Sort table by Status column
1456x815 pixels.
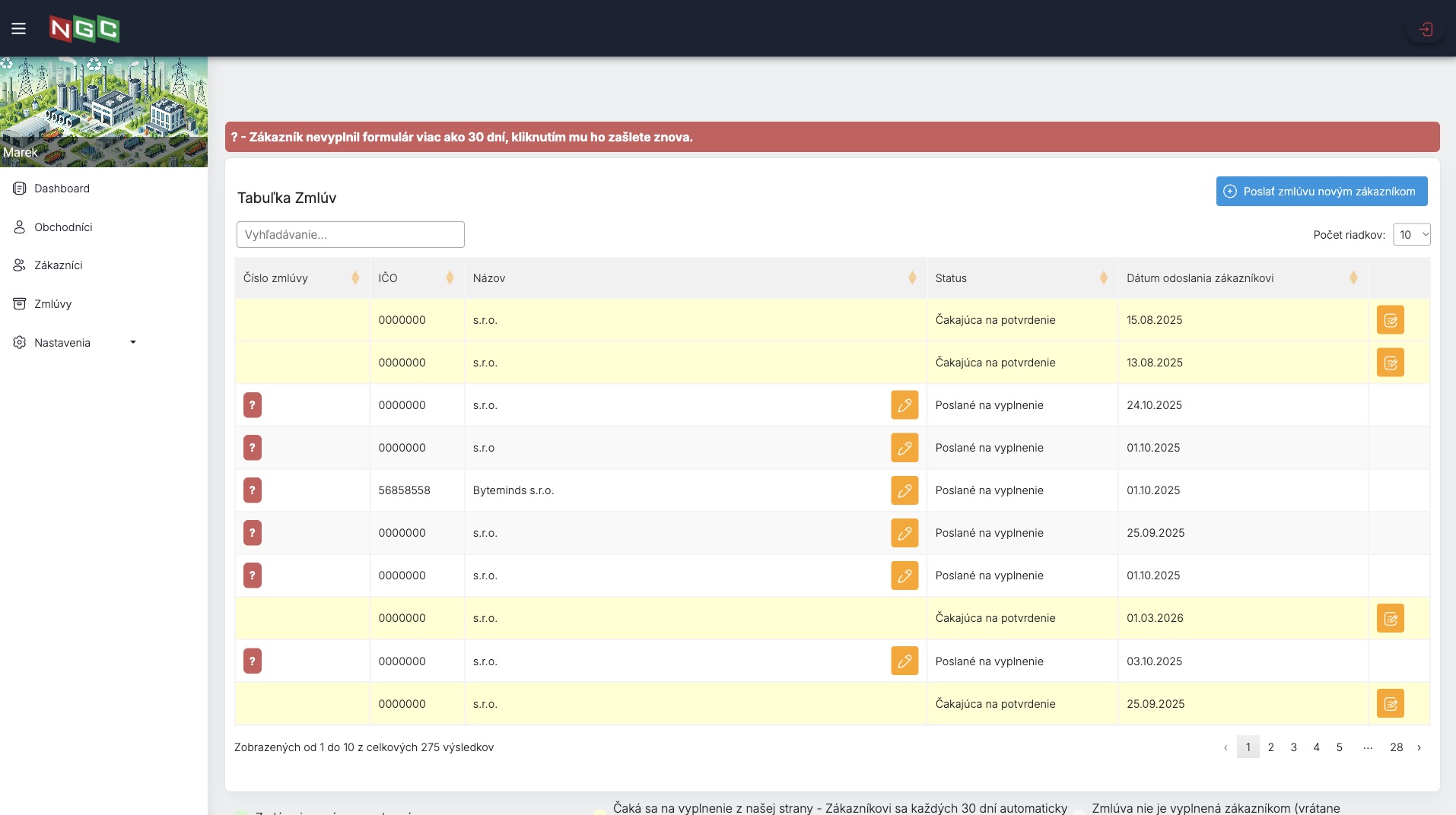coord(1104,278)
